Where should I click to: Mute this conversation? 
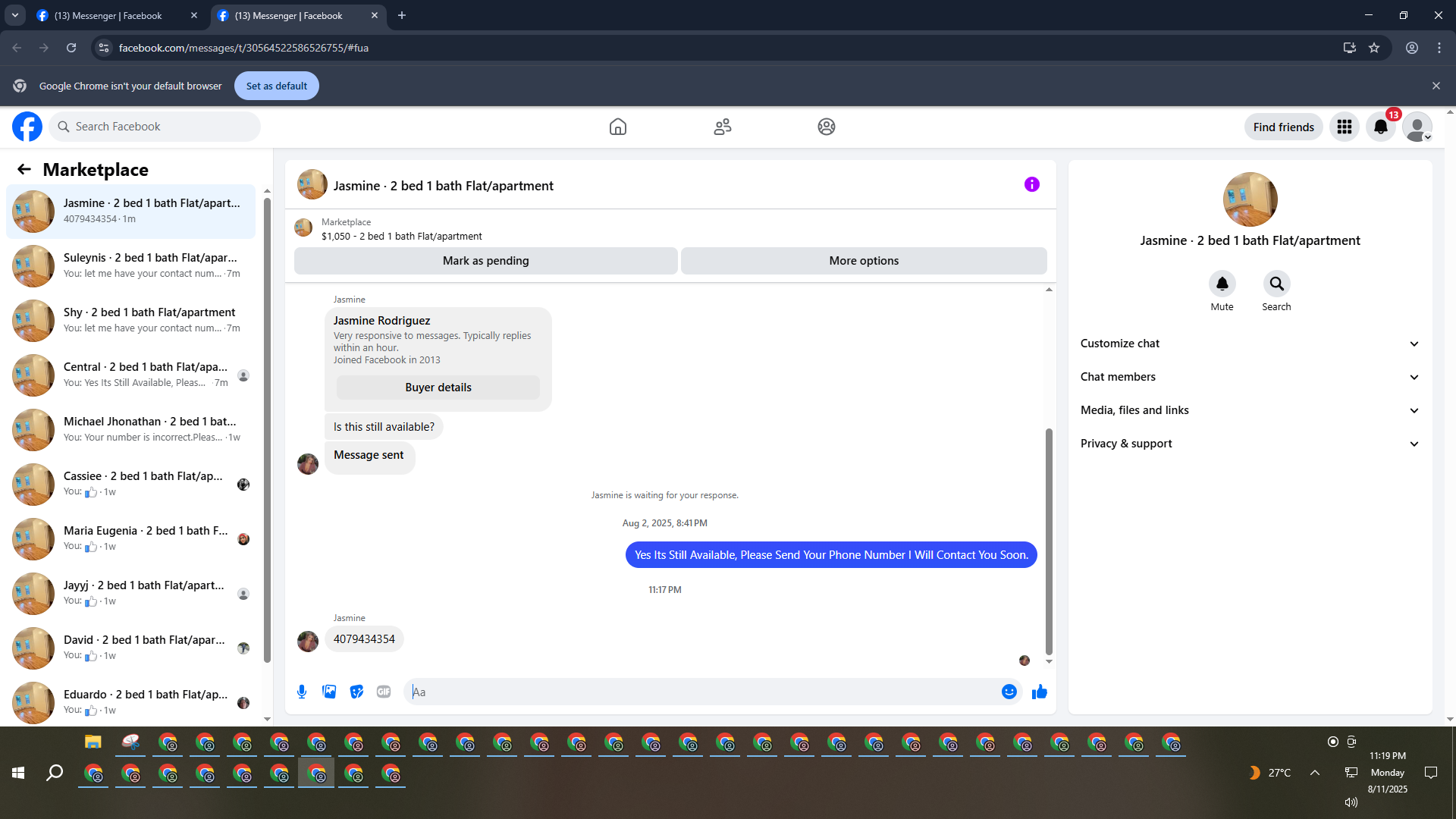[x=1222, y=284]
